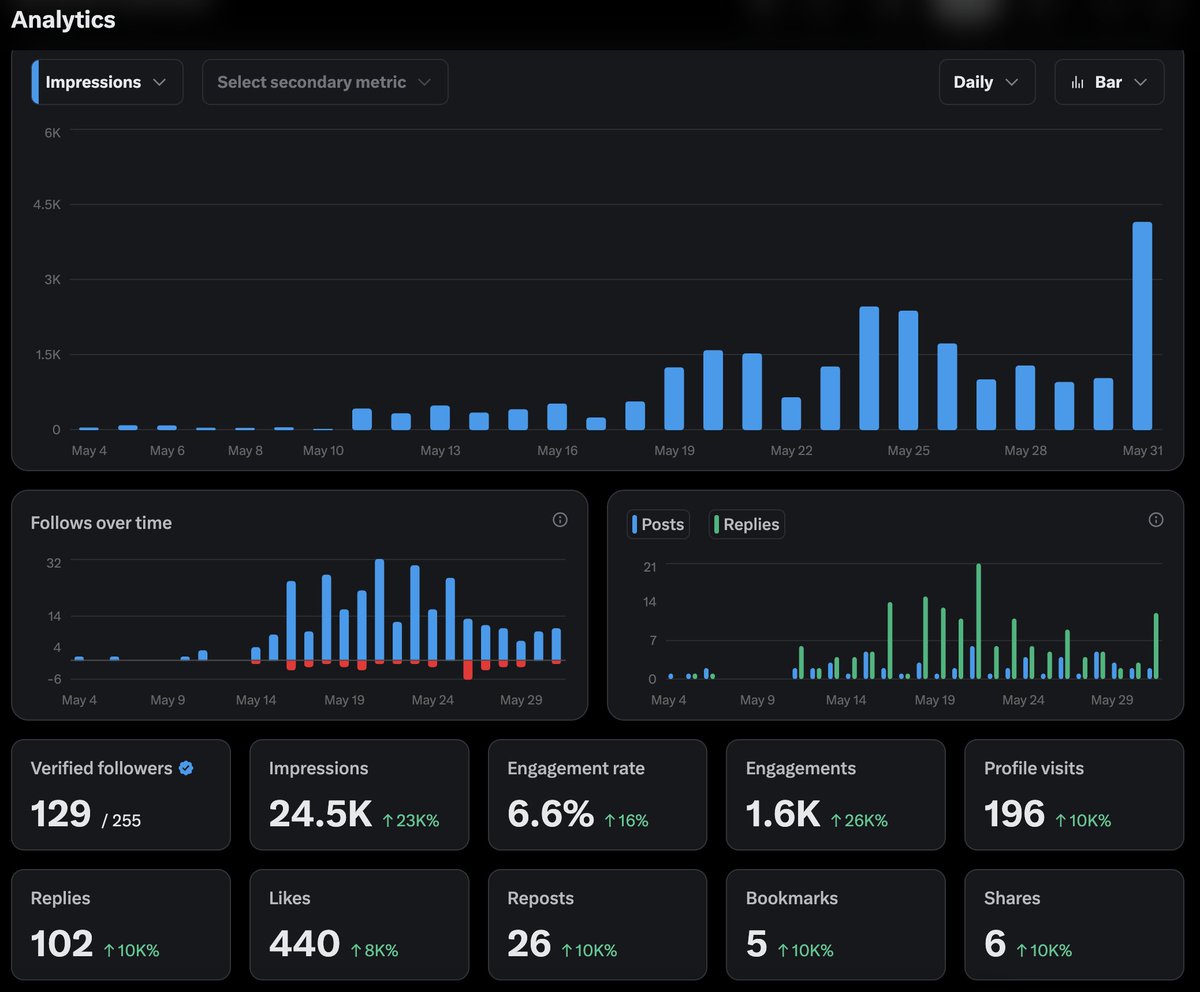Click the info icon on Follows over time

pyautogui.click(x=560, y=520)
